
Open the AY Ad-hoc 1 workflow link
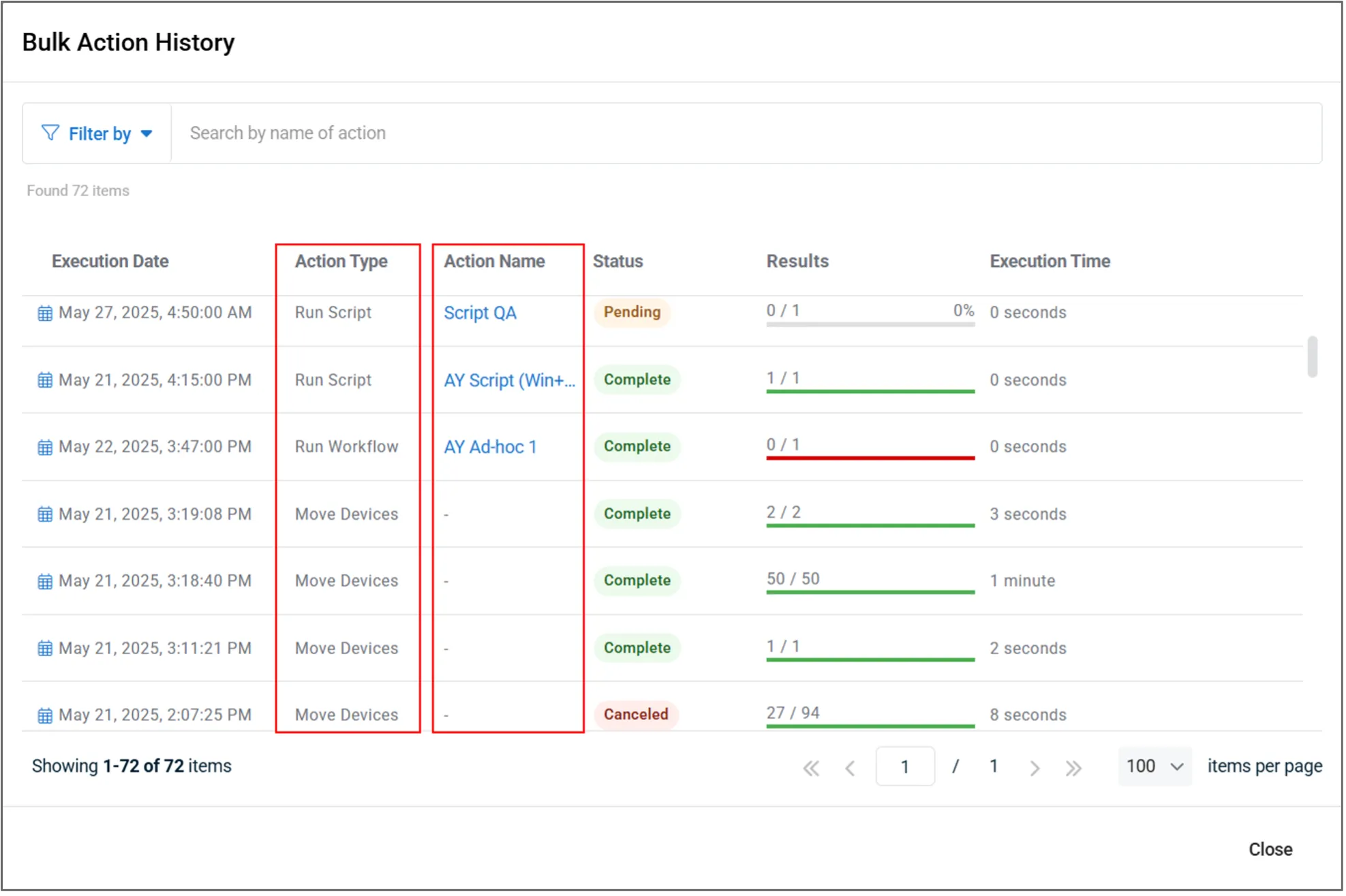[x=490, y=447]
